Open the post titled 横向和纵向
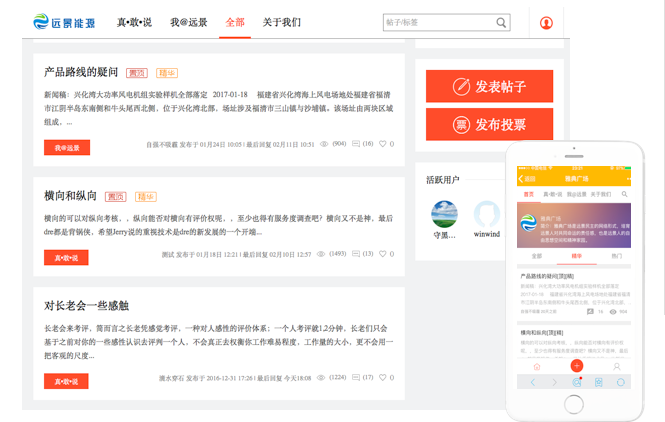The image size is (665, 422). tap(70, 196)
